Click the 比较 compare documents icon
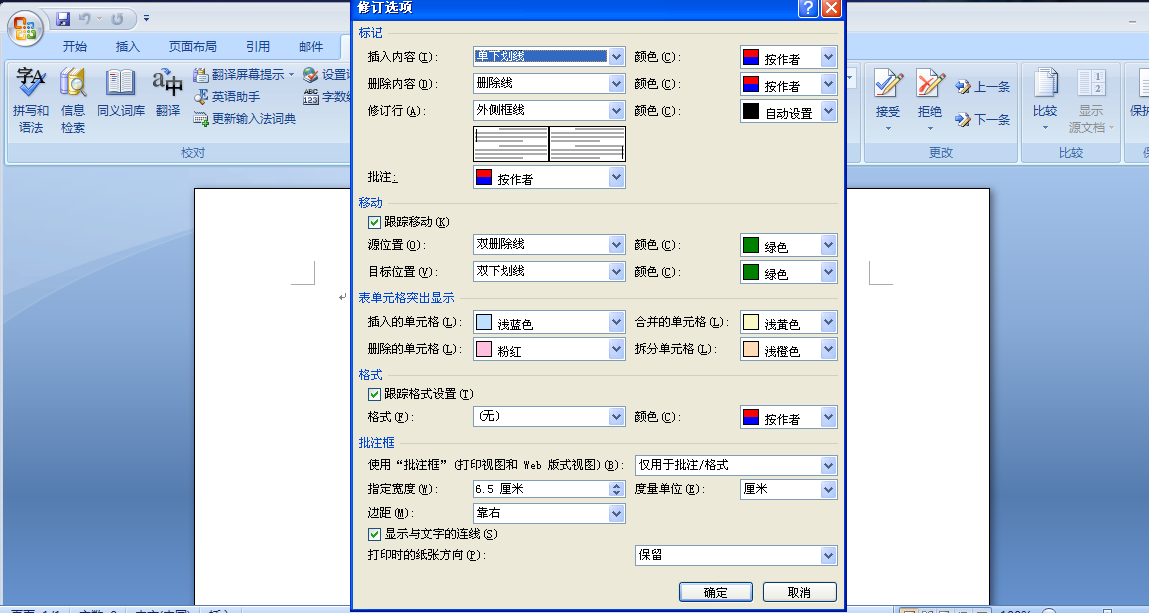 [1045, 100]
